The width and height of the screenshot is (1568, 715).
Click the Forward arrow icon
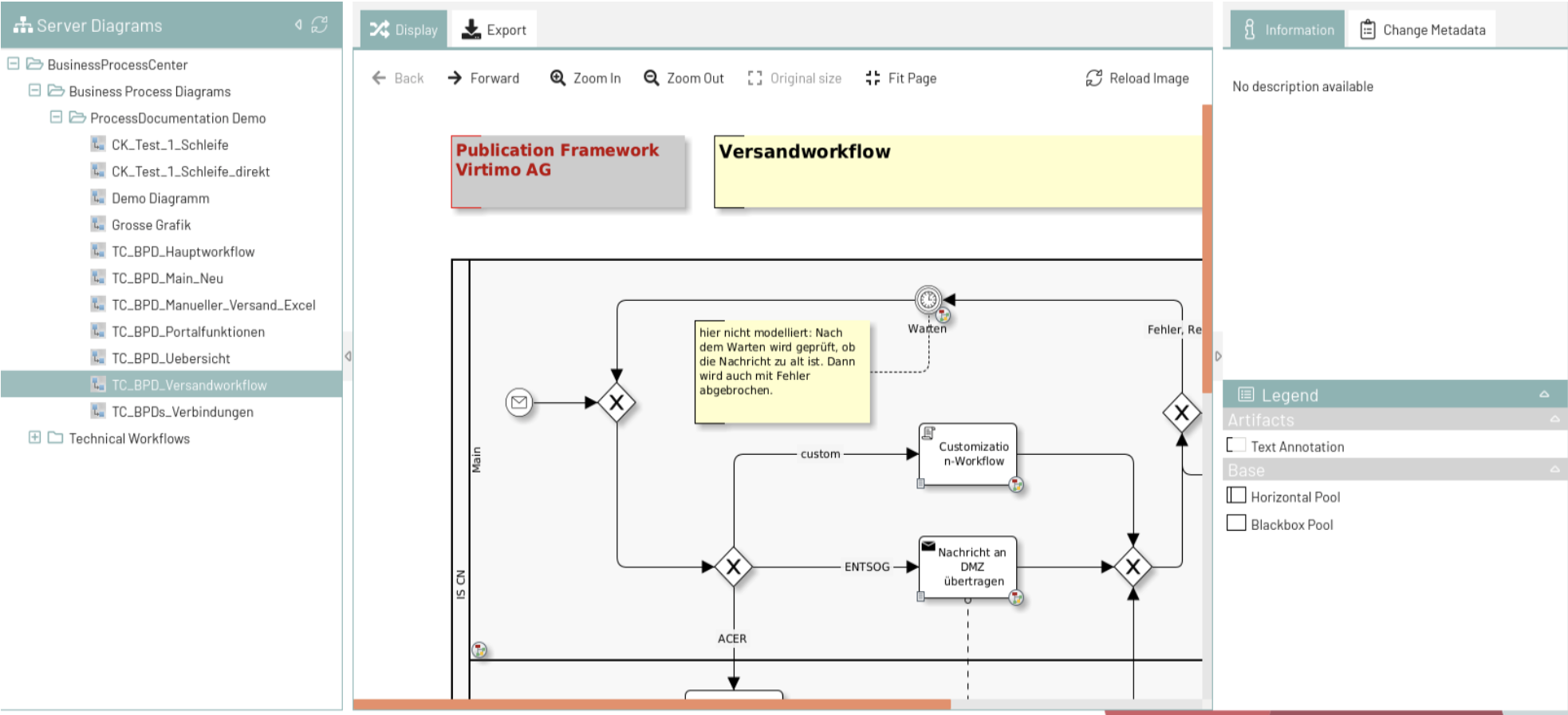[x=455, y=77]
